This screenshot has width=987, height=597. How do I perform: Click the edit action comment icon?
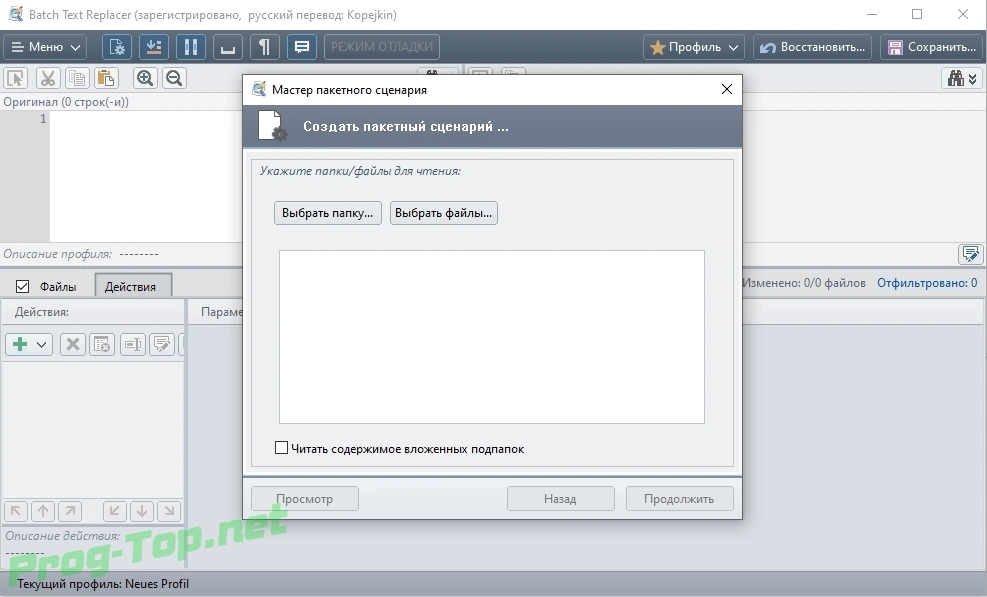point(162,344)
